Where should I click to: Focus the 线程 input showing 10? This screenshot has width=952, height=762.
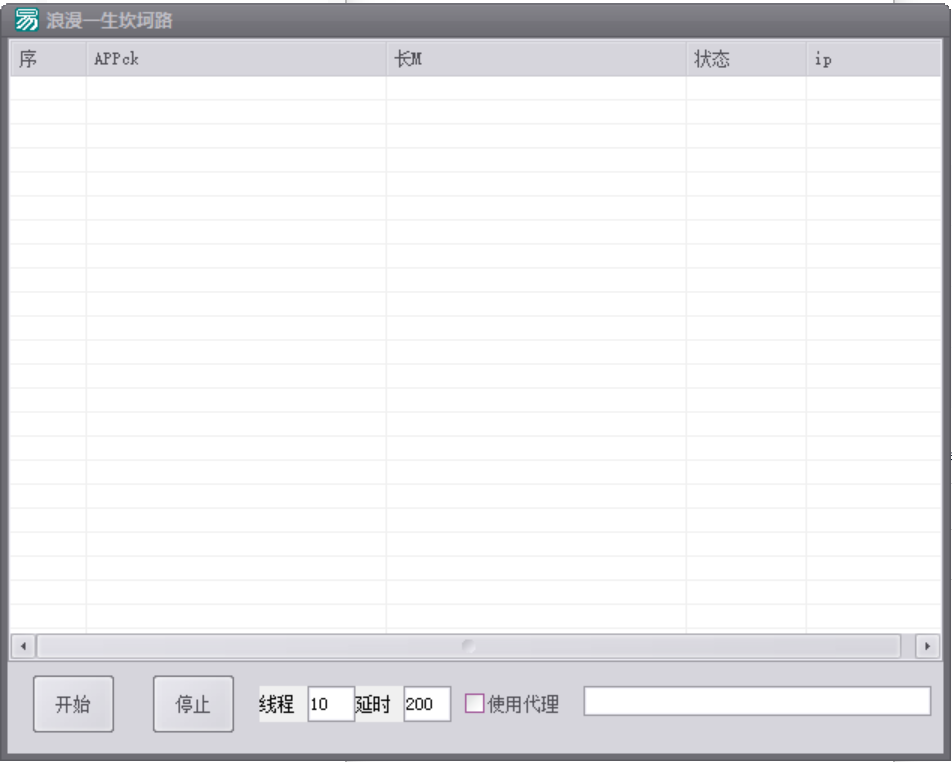(330, 704)
